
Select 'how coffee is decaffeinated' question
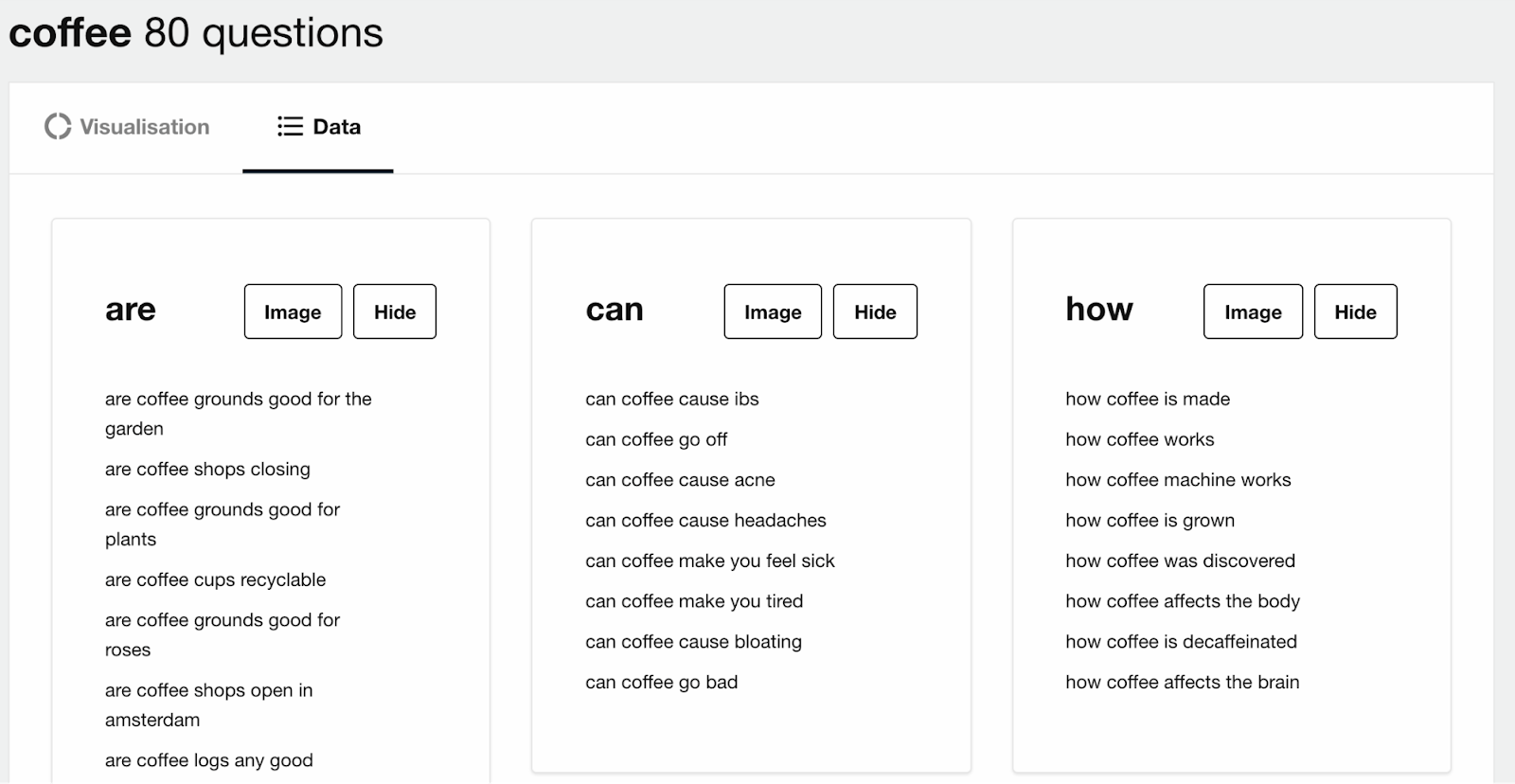pos(1181,642)
